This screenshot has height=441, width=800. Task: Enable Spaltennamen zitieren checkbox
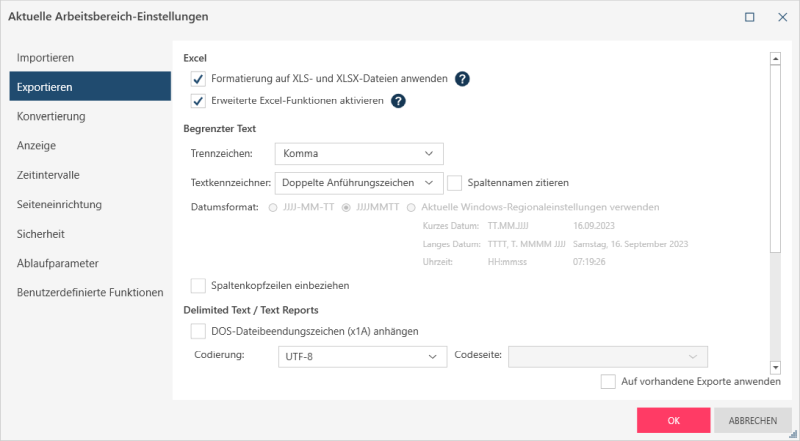coord(455,183)
